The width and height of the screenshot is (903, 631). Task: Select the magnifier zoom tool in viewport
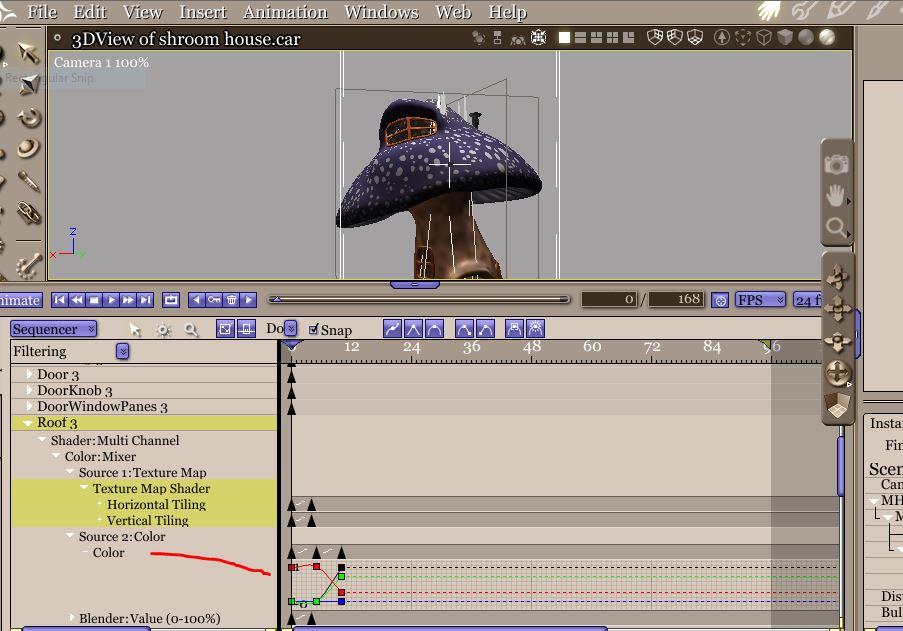pos(836,228)
